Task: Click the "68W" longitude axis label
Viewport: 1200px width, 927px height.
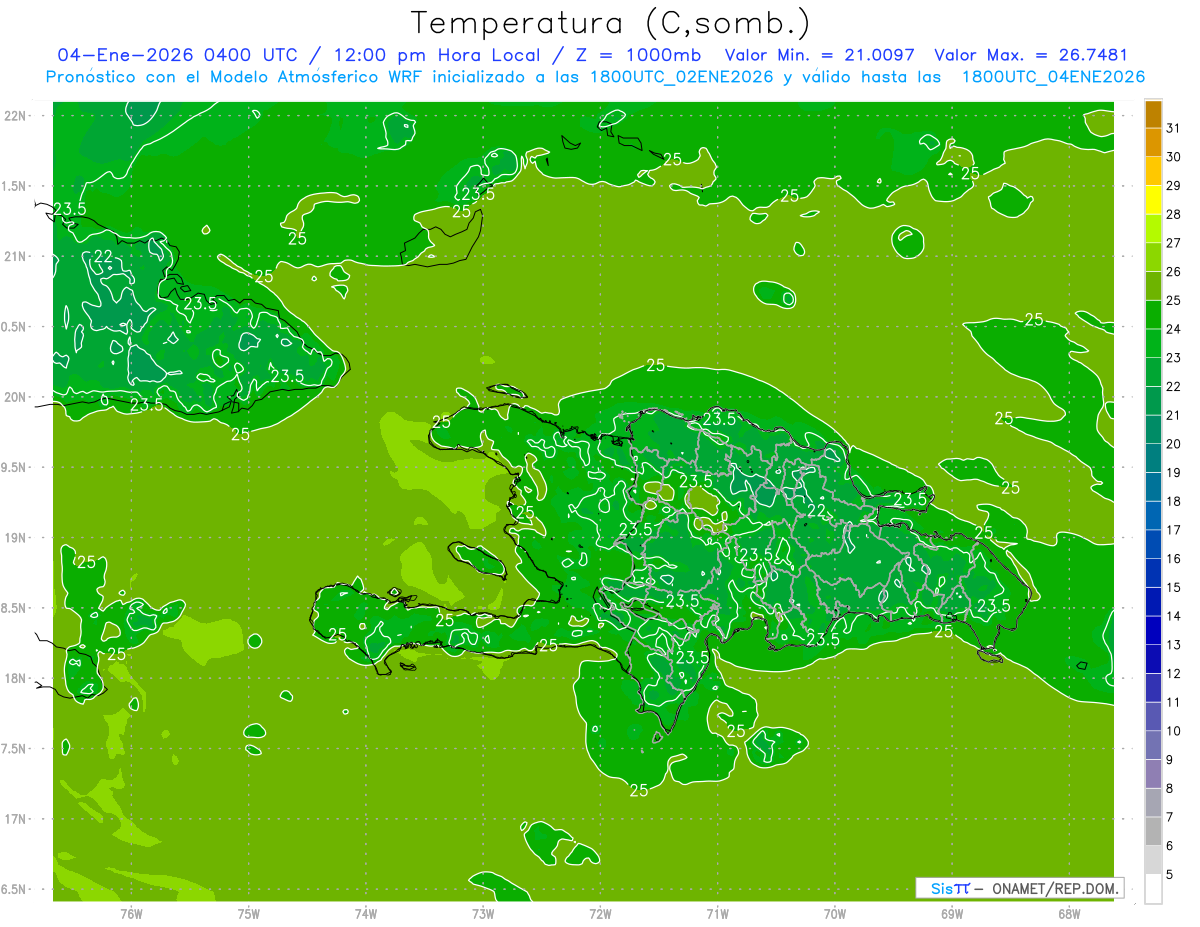Action: (x=1068, y=913)
